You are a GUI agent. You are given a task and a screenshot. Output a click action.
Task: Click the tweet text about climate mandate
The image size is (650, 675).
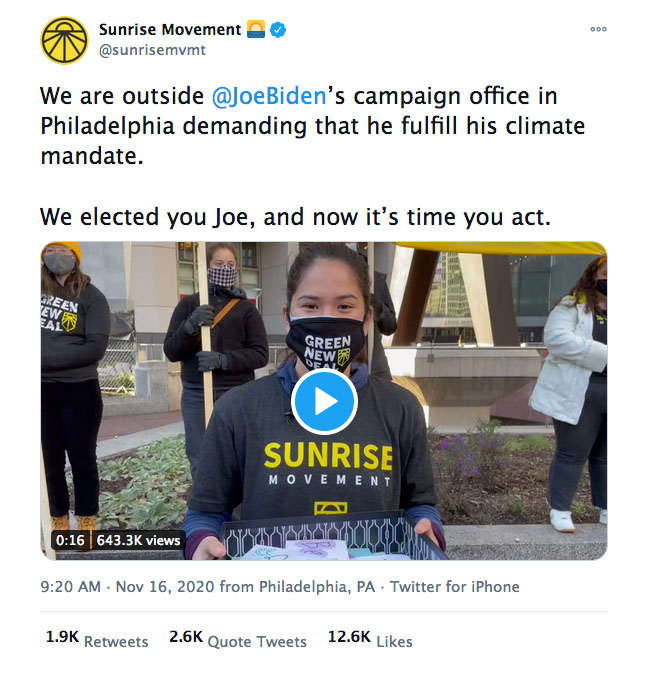(313, 126)
